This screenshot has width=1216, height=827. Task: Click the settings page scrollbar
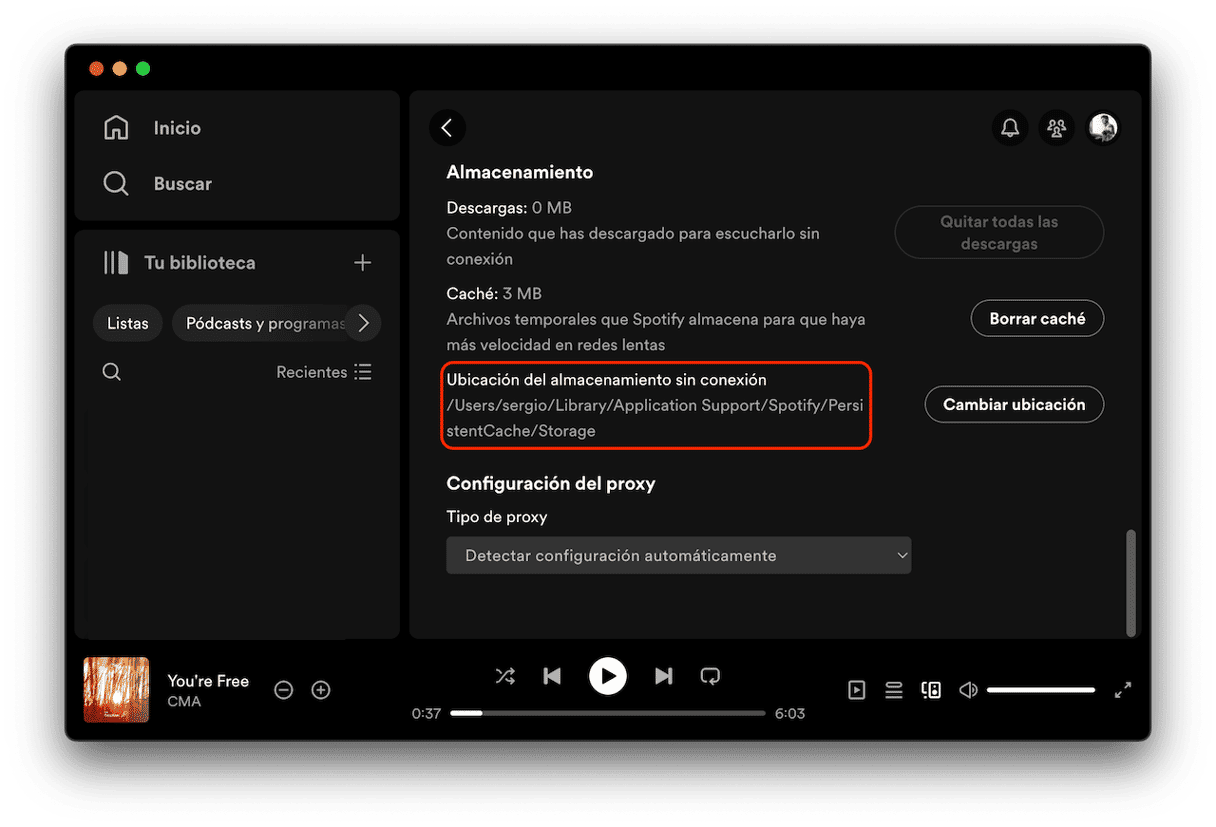pos(1131,582)
